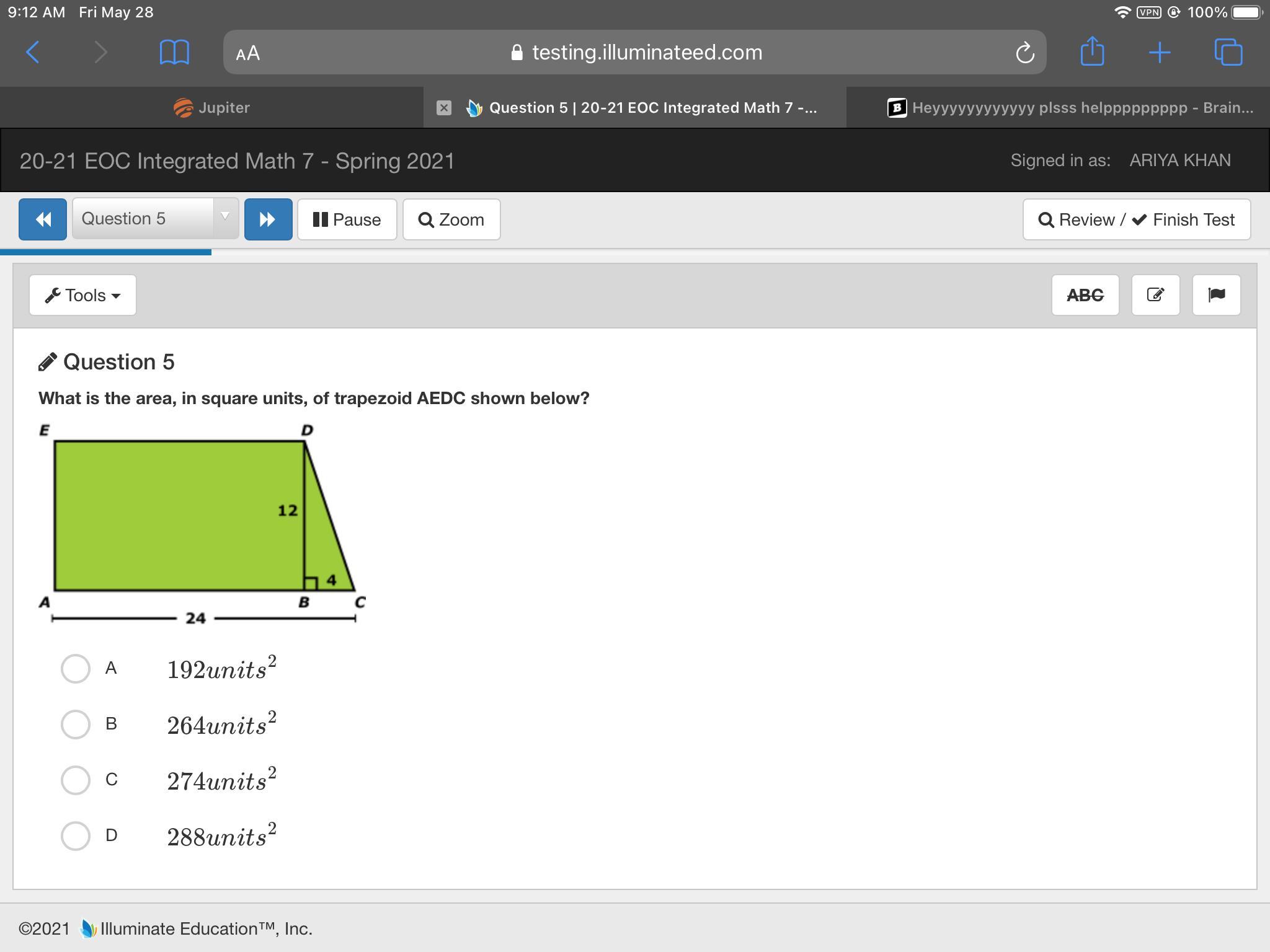Open the Tools dropdown menu
The width and height of the screenshot is (1270, 952).
coord(82,296)
